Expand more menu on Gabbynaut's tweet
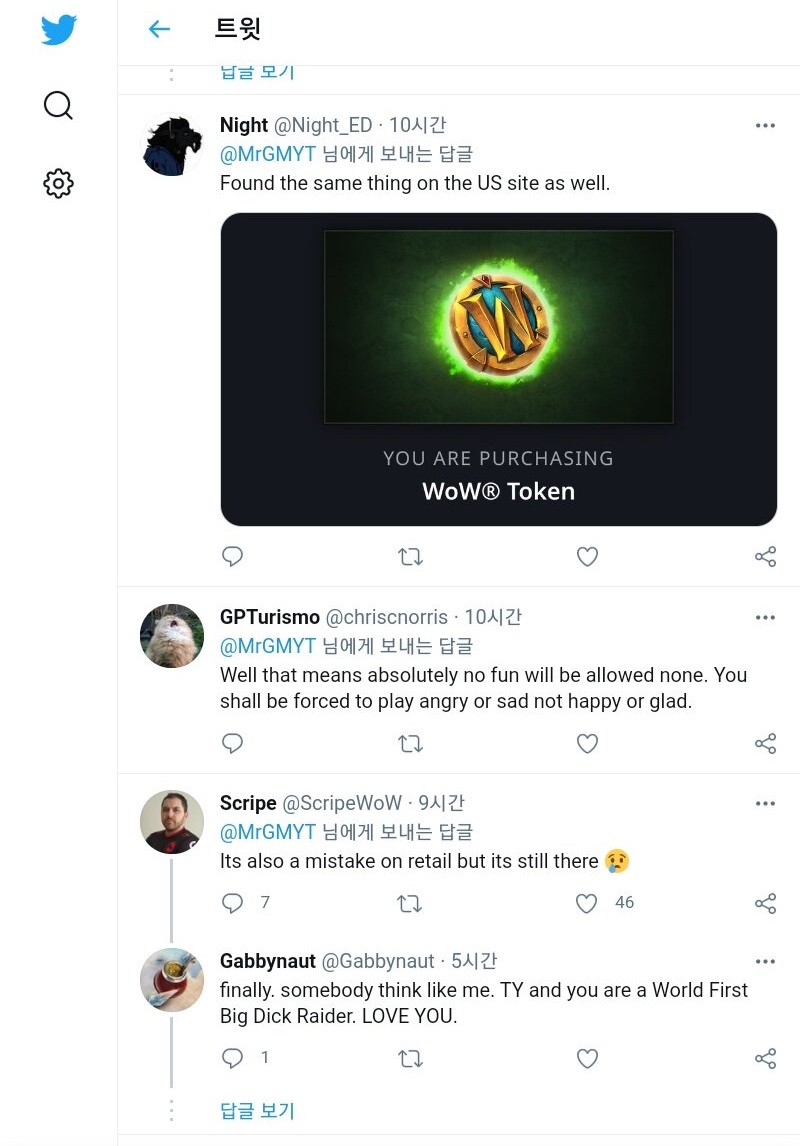The height and width of the screenshot is (1146, 800). point(765,962)
